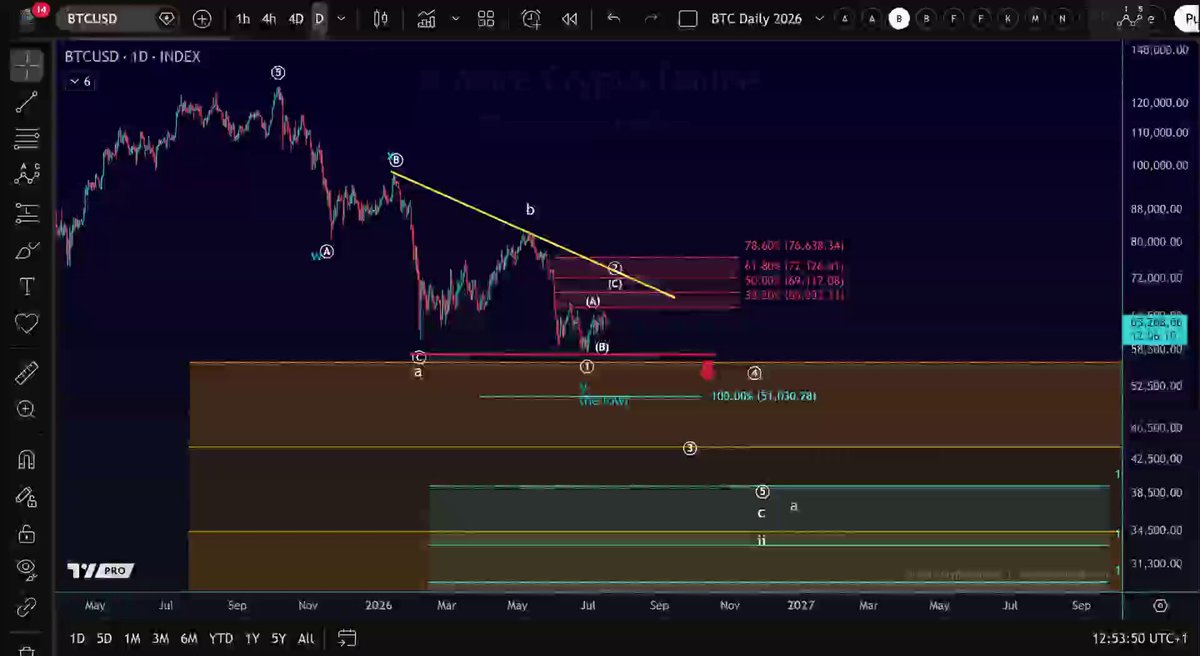Viewport: 1200px width, 656px height.
Task: Open the forecasting and measurement tools
Action: click(27, 212)
